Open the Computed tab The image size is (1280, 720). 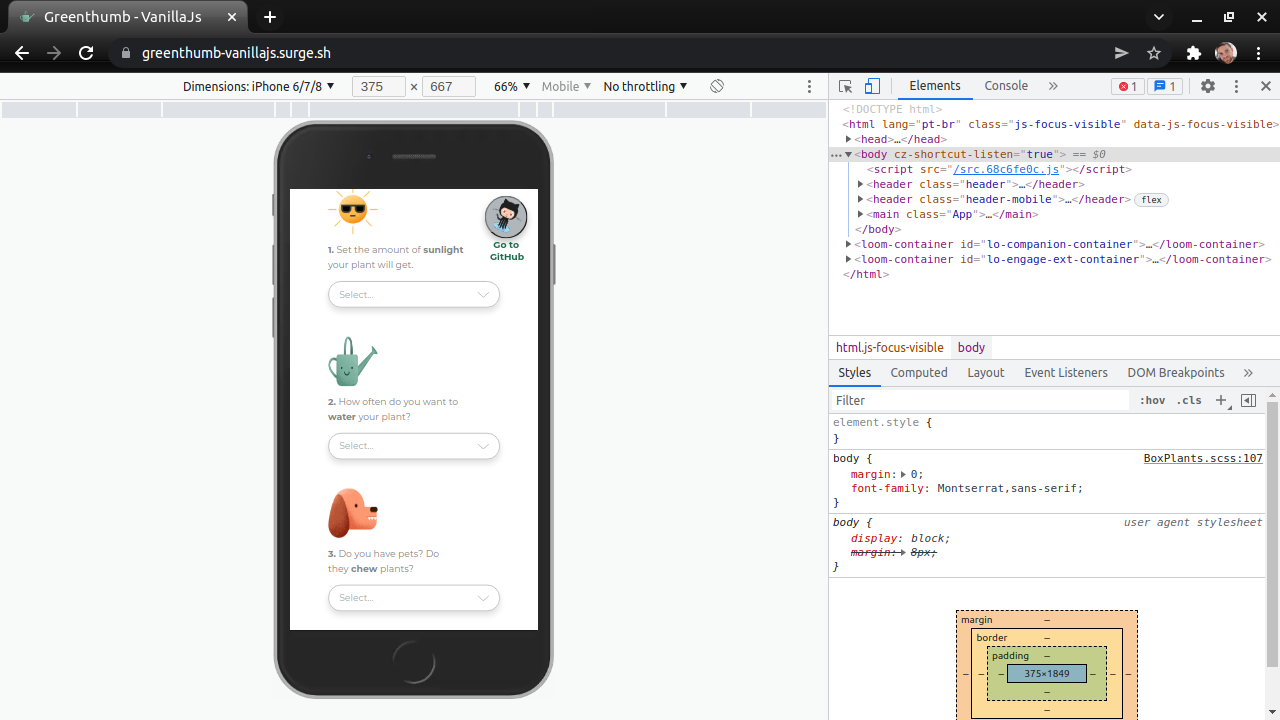click(919, 372)
